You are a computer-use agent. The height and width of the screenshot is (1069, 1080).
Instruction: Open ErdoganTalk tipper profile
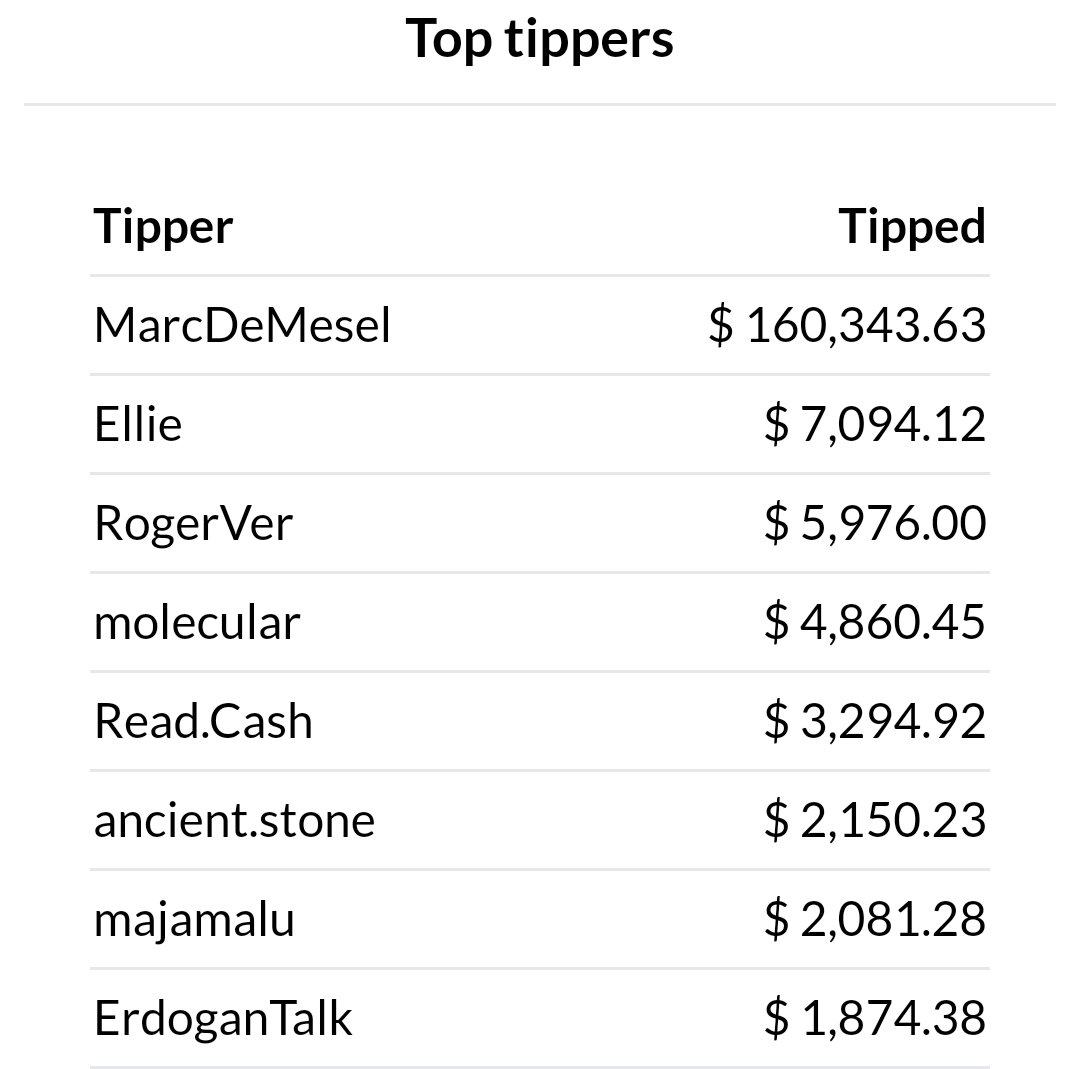223,1018
